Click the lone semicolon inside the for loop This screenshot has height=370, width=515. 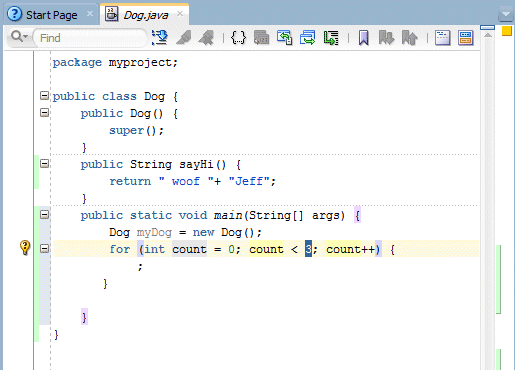click(x=140, y=267)
